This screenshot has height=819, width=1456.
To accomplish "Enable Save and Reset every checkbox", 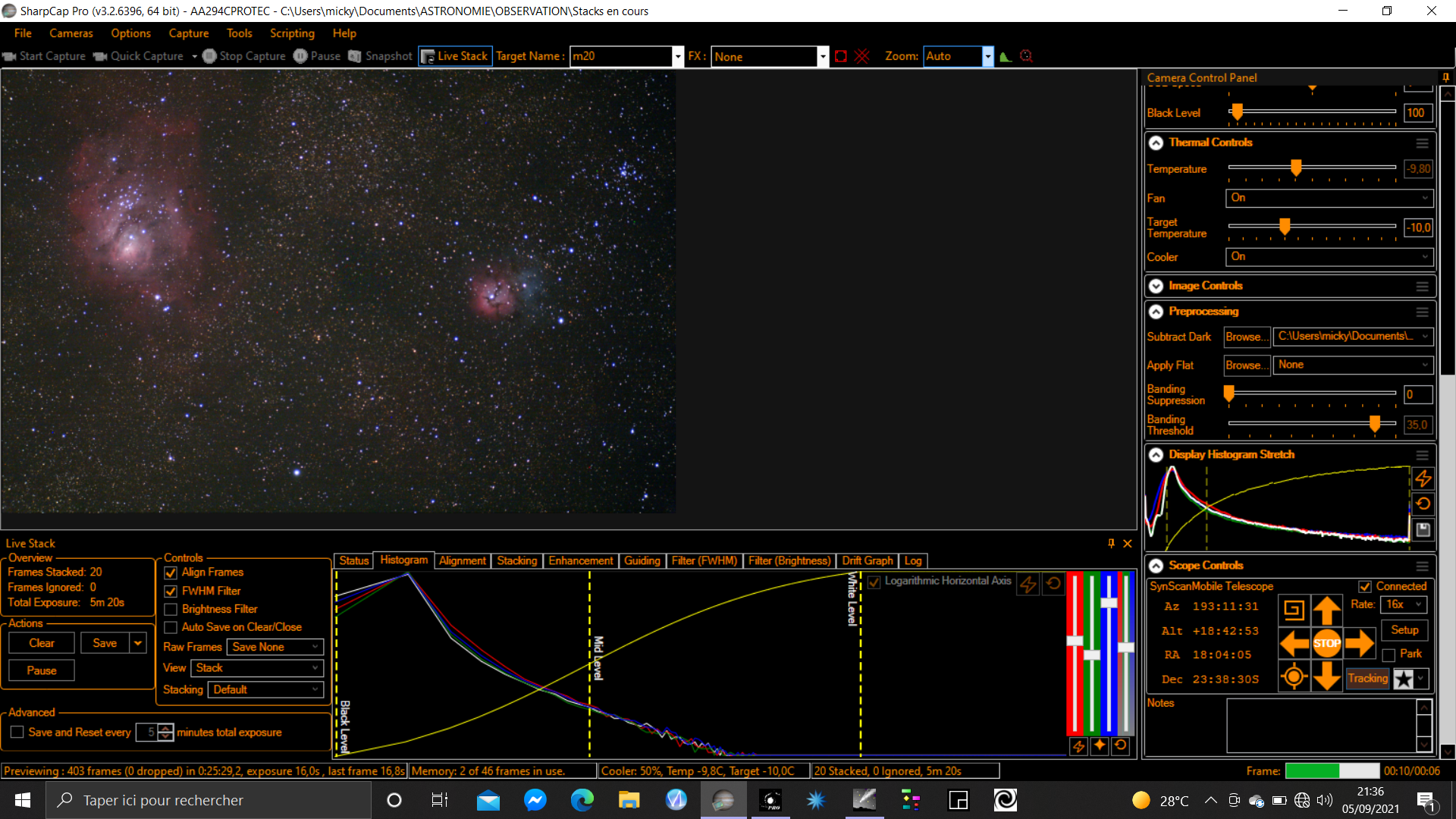I will [17, 732].
